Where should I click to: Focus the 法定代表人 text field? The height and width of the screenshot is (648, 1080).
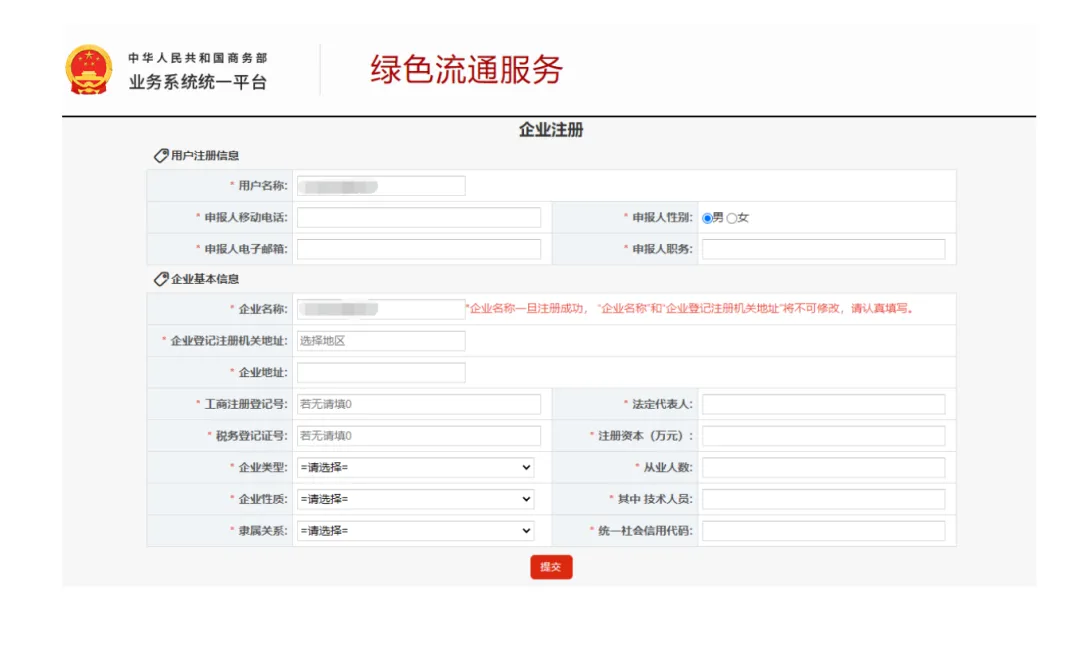tap(823, 404)
